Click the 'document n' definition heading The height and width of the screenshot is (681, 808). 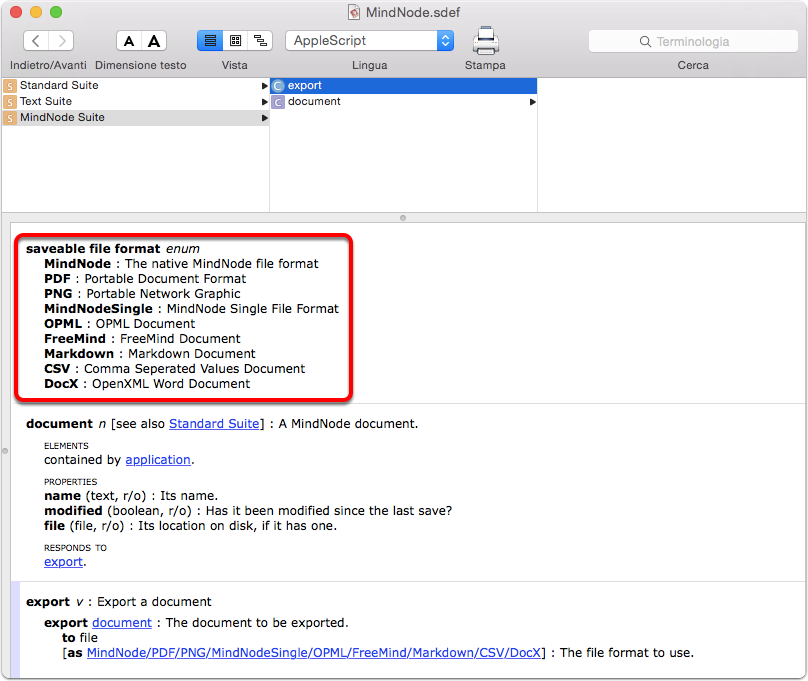pyautogui.click(x=66, y=423)
